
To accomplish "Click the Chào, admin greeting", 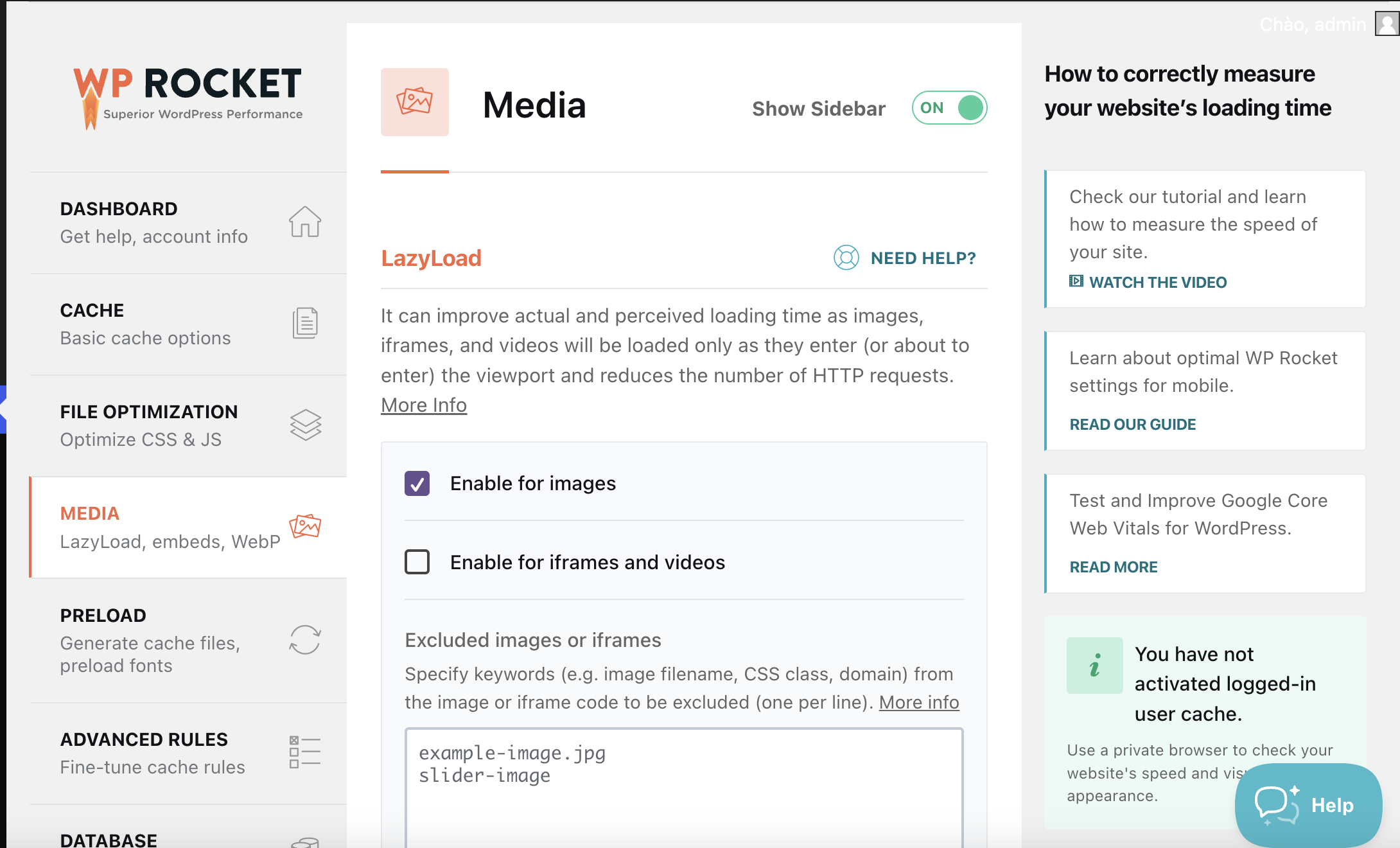I will 1313,24.
